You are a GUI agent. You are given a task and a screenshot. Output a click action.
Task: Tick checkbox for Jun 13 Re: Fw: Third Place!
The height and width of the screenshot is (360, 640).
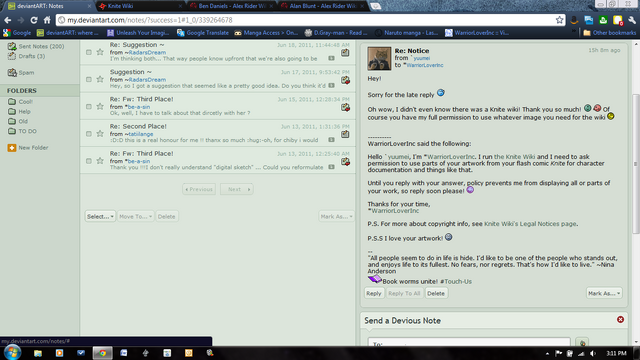(x=89, y=161)
